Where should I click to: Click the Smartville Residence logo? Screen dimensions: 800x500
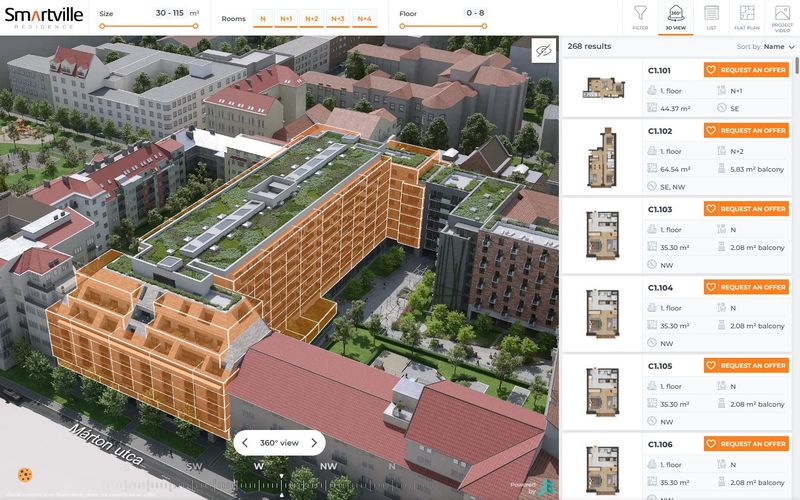tap(43, 17)
